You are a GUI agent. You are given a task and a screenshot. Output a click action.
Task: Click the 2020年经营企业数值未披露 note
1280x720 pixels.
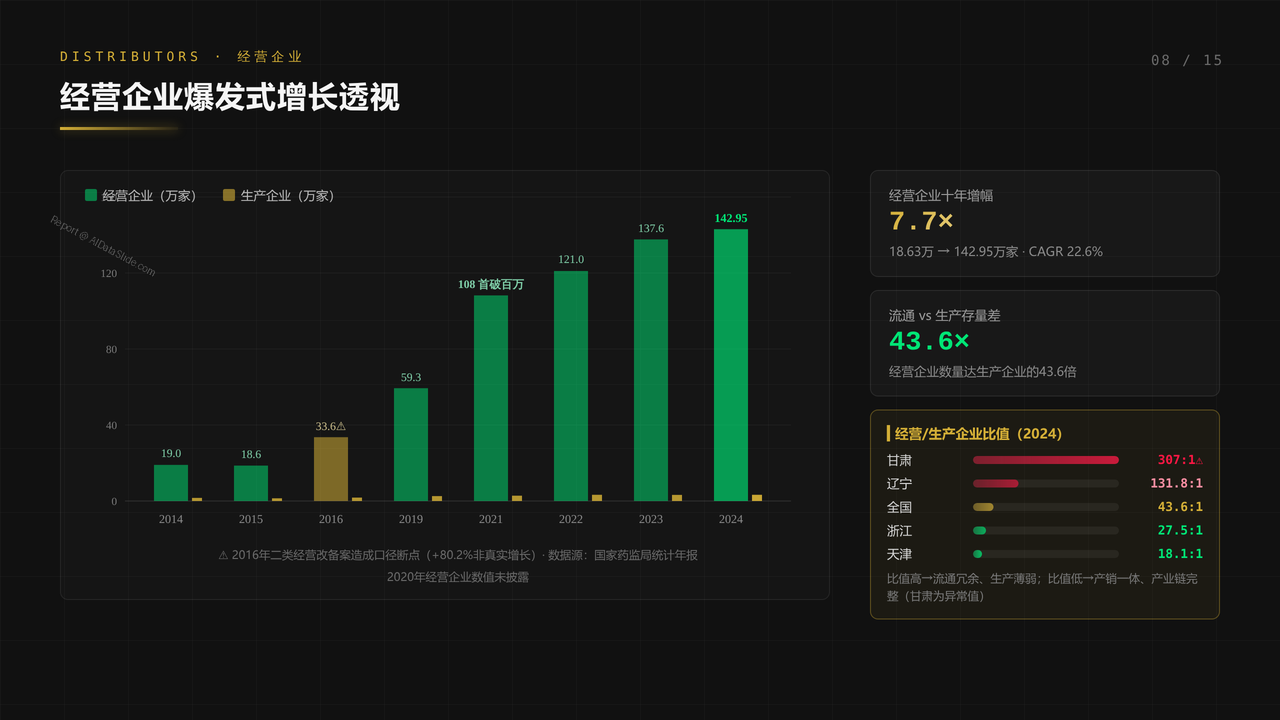458,577
